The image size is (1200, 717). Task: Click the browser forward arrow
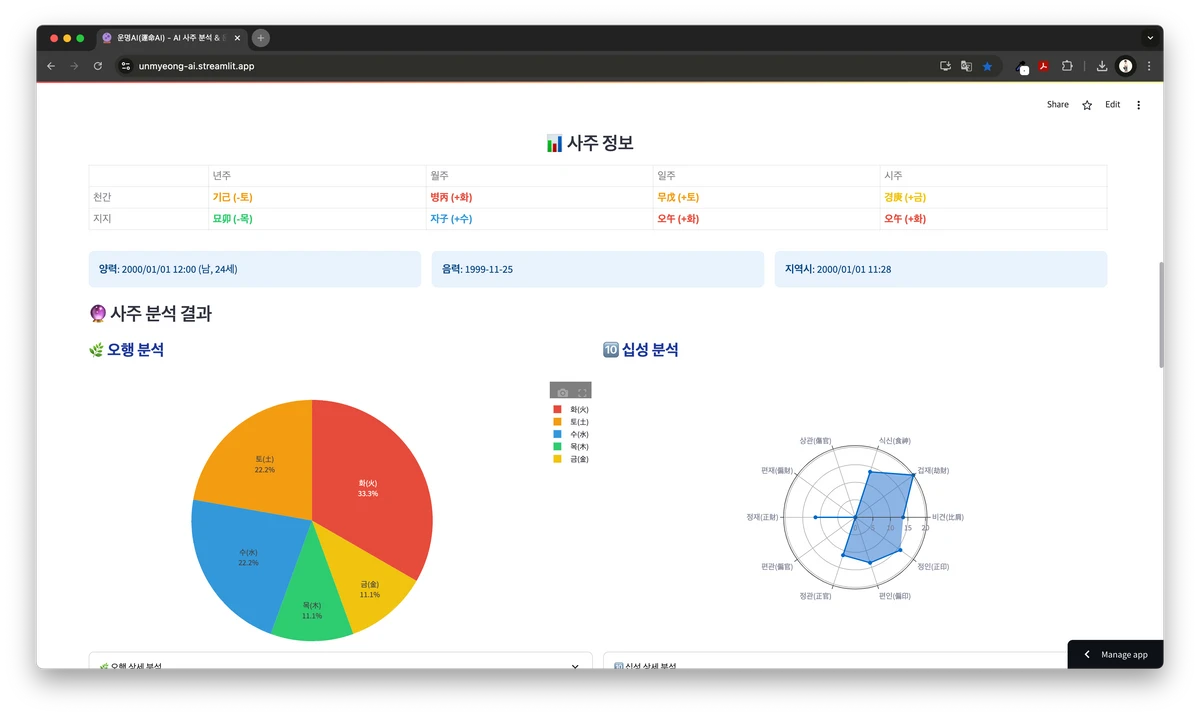74,66
